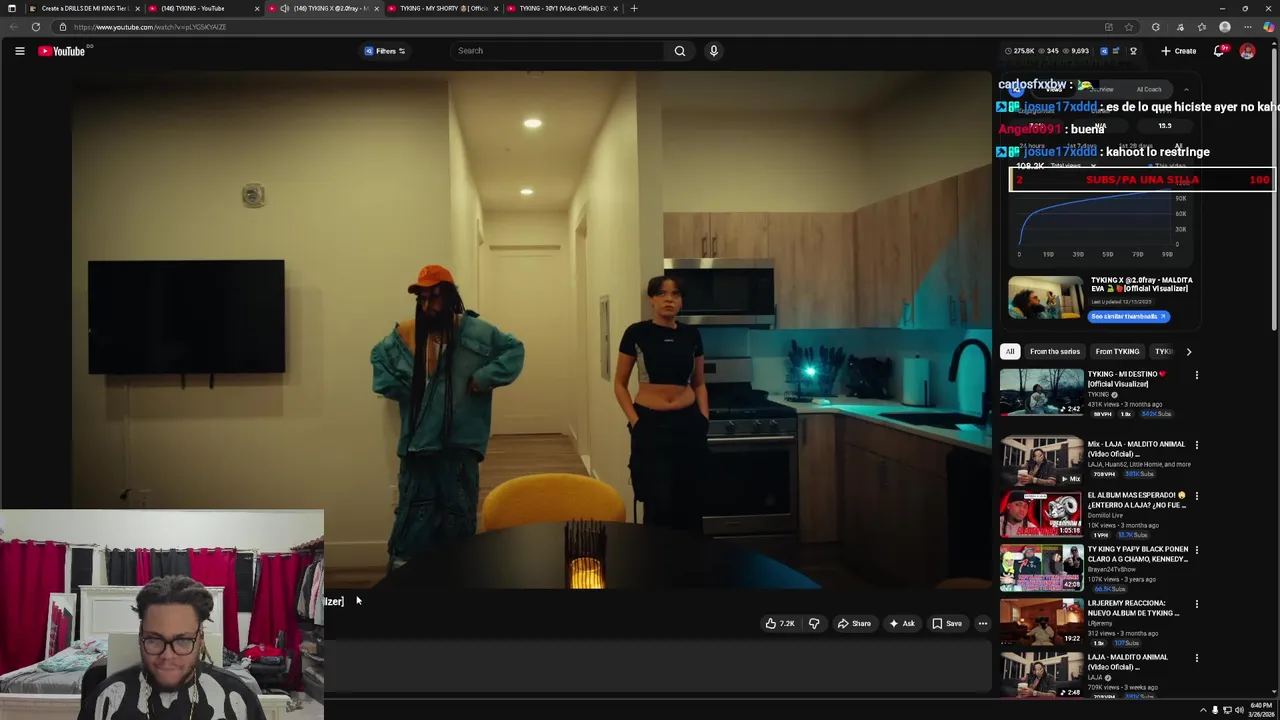Open Copilot sidebar icon
Viewport: 1280px width, 720px height.
click(1269, 27)
